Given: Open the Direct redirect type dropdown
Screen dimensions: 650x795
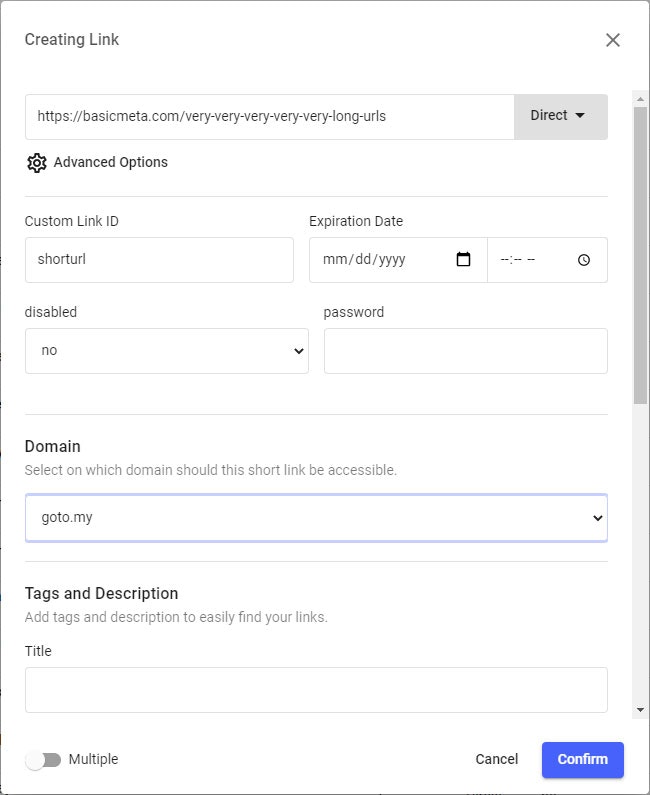Looking at the screenshot, I should [x=560, y=116].
